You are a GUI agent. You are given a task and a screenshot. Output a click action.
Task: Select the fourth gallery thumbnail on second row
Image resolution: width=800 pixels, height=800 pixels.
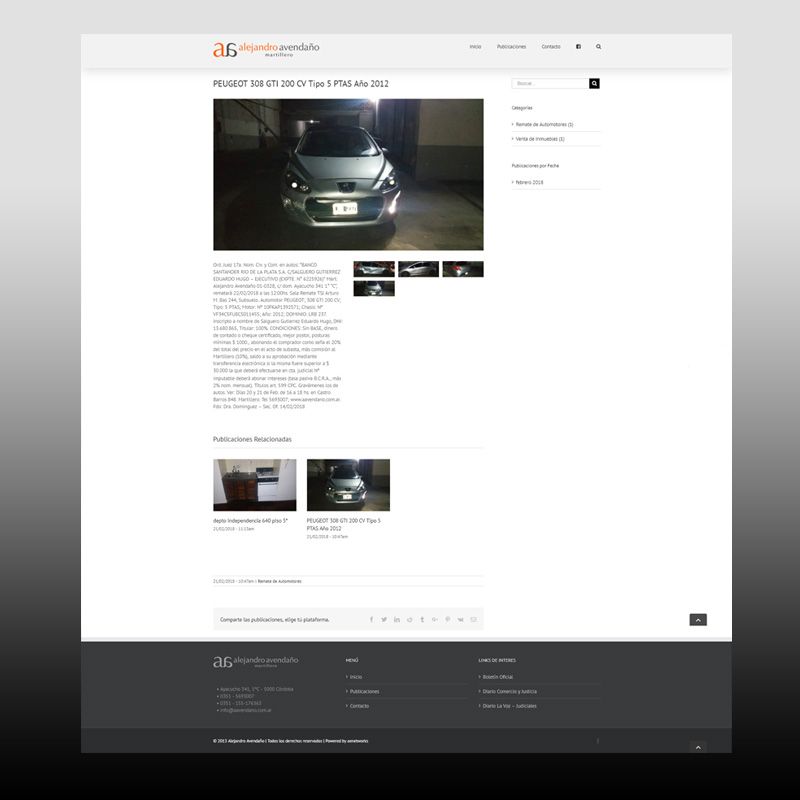[x=374, y=288]
